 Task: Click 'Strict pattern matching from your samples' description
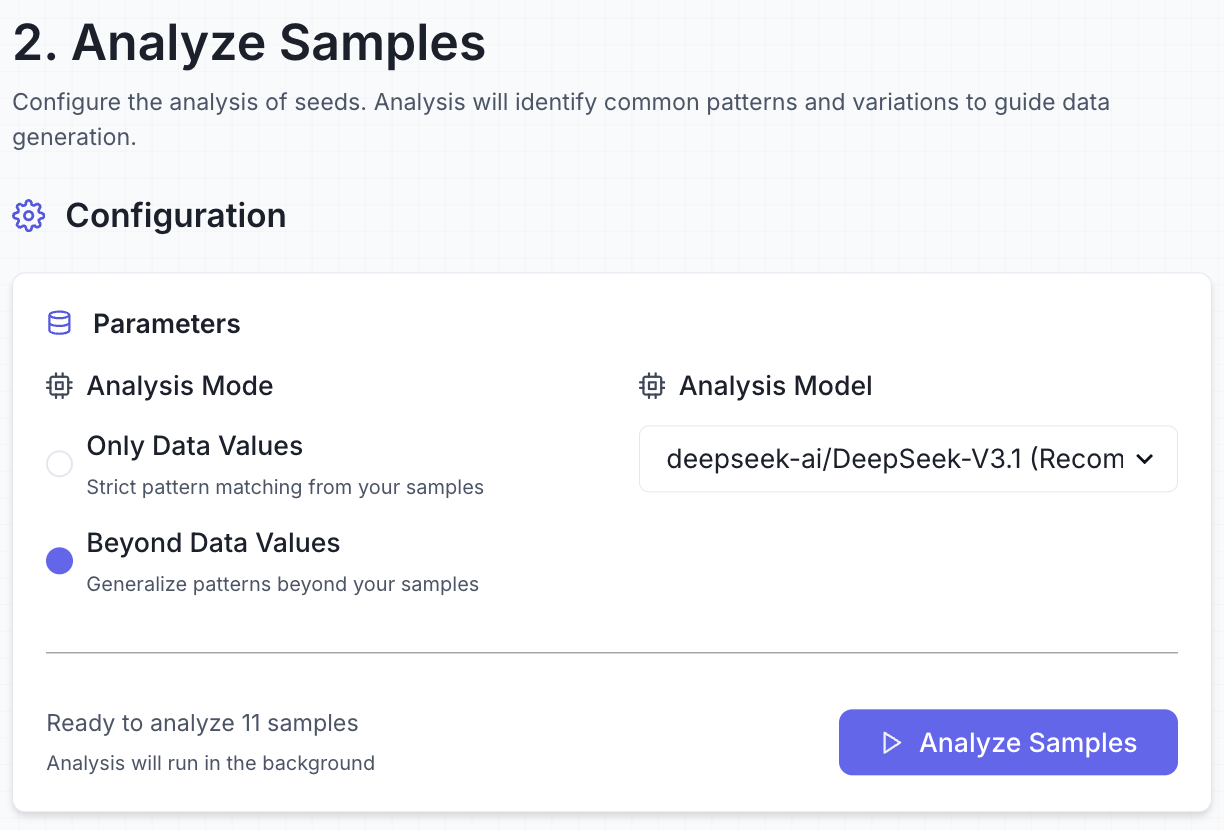pos(285,488)
